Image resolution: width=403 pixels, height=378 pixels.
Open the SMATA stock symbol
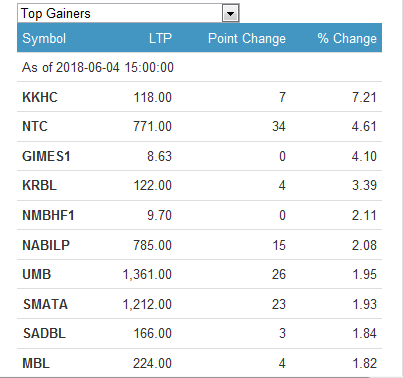46,304
